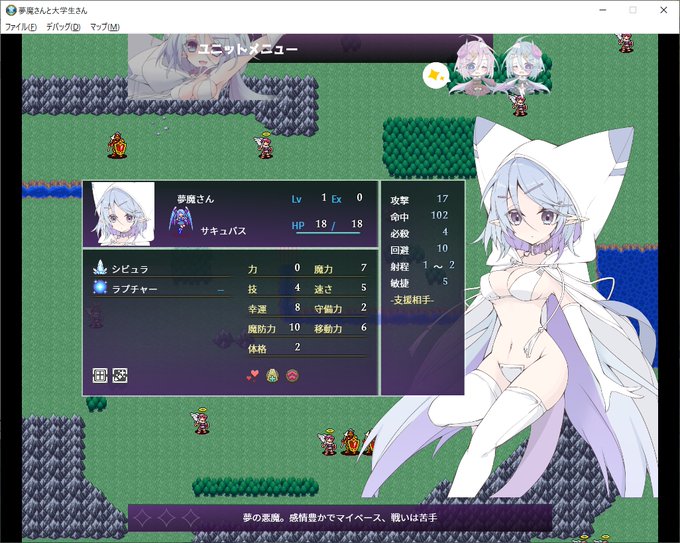Click the shield knight unit on left map
Viewport: 680px width, 543px height.
coord(117,145)
